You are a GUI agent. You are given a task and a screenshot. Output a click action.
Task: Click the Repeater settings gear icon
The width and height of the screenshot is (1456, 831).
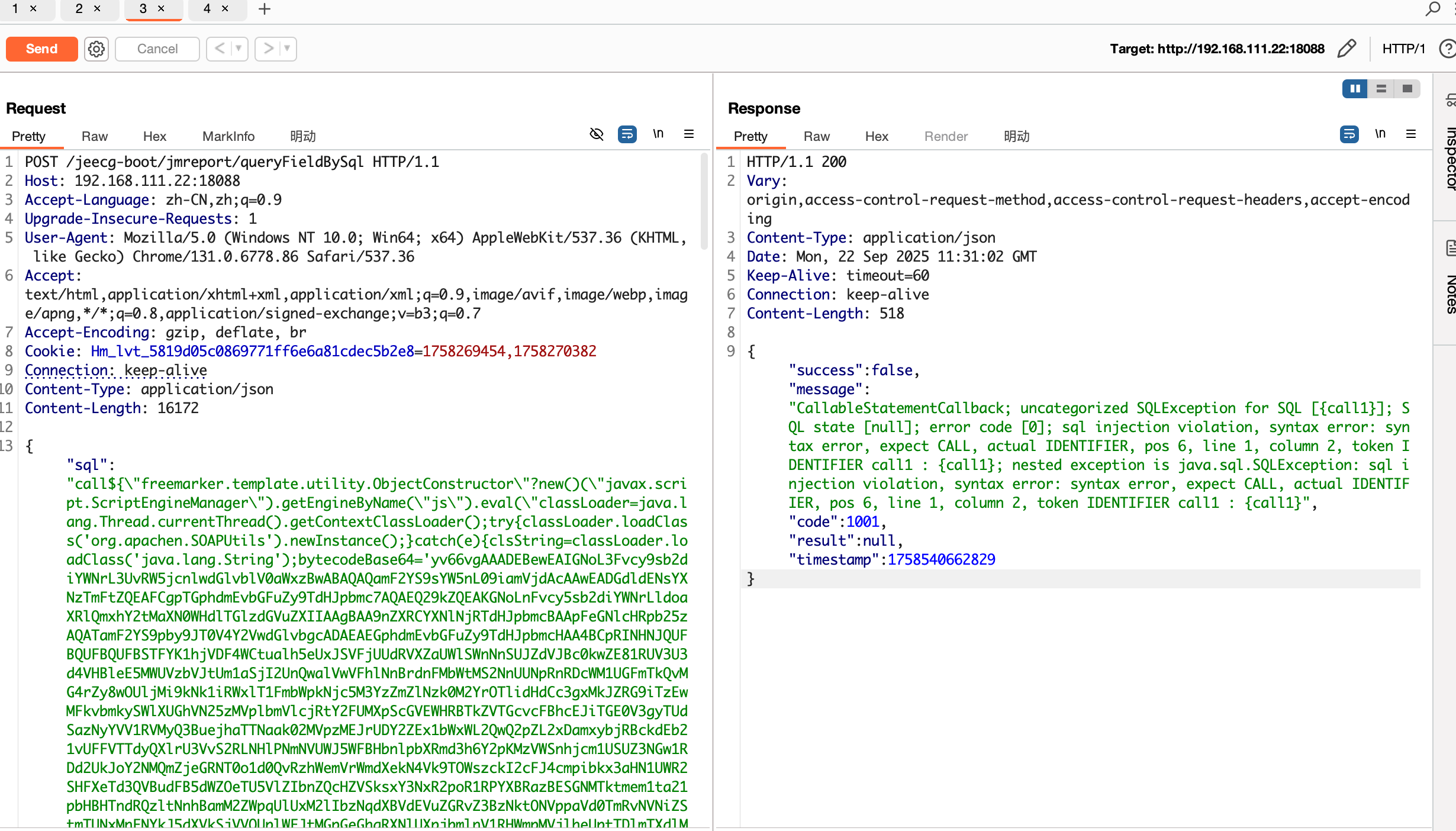tap(96, 49)
